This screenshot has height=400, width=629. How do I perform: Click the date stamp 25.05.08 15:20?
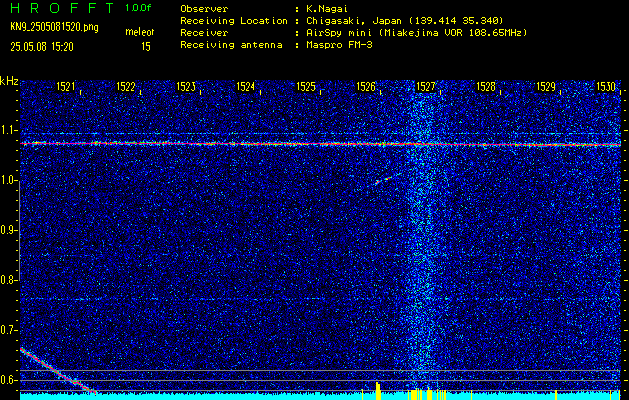pos(42,47)
